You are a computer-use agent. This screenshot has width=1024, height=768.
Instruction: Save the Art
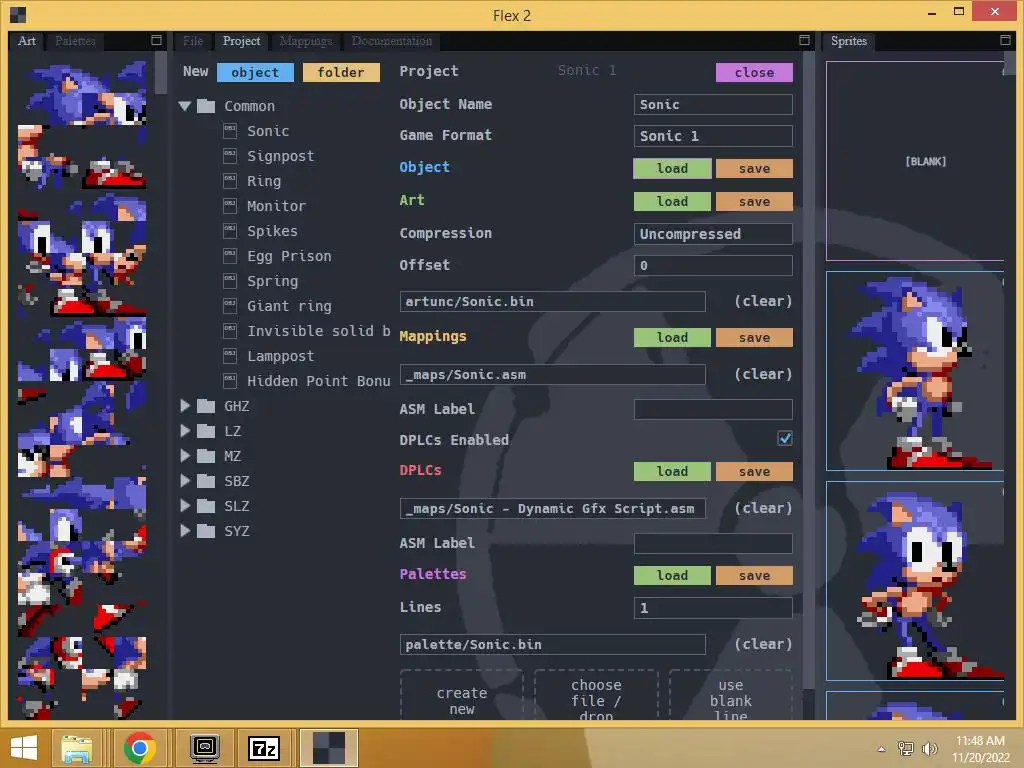pyautogui.click(x=754, y=201)
